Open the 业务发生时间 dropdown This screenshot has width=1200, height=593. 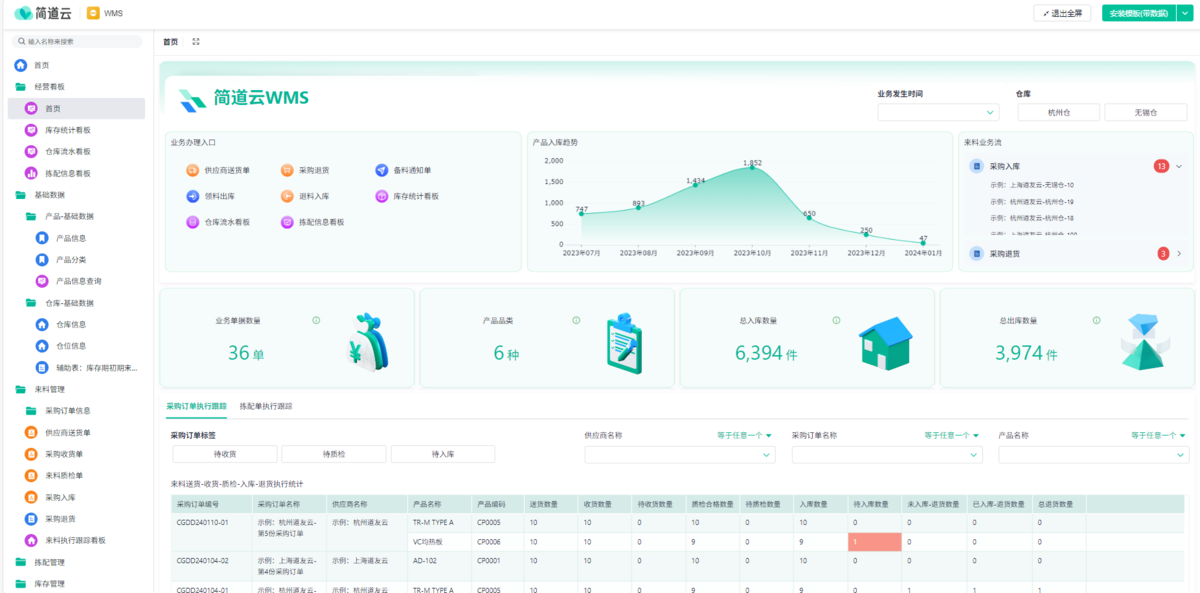pyautogui.click(x=938, y=113)
